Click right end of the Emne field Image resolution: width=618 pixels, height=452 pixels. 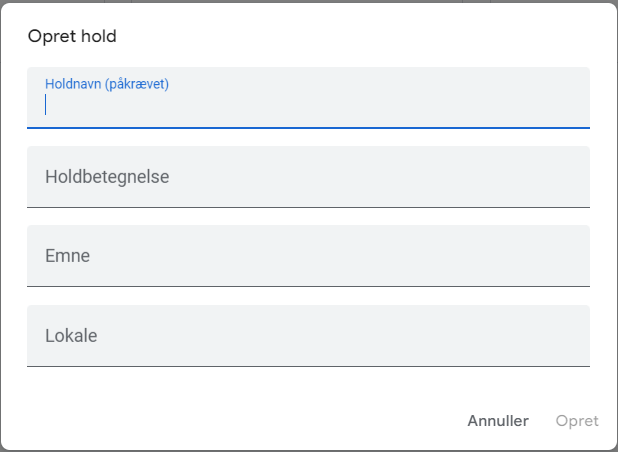(570, 256)
